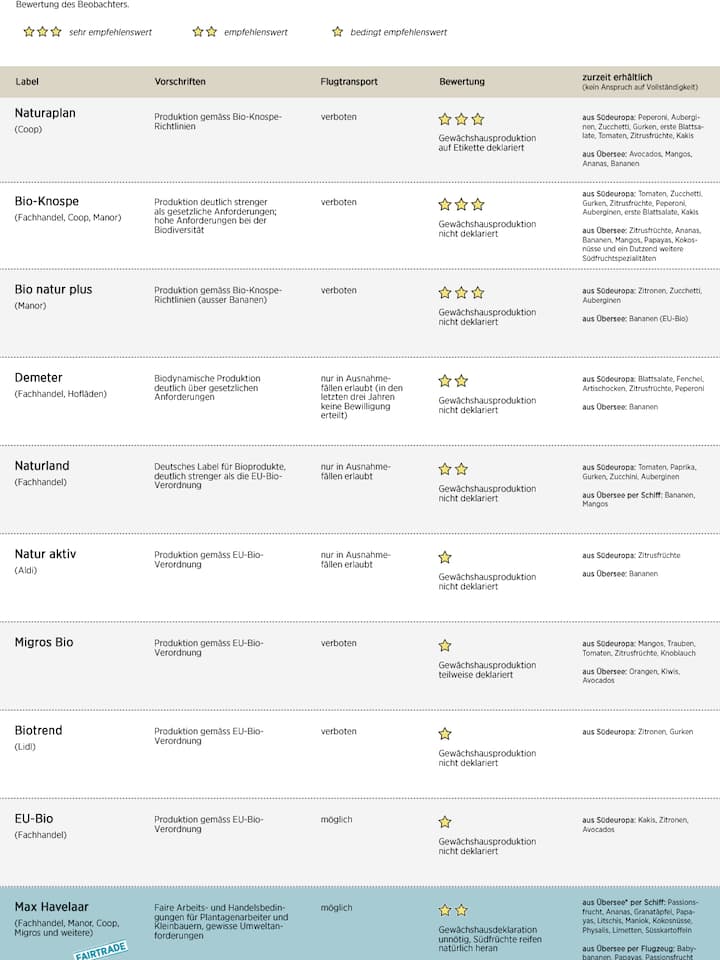Click the single-star "bedingt empfehlenswert" legend icon
The image size is (720, 960).
(337, 32)
